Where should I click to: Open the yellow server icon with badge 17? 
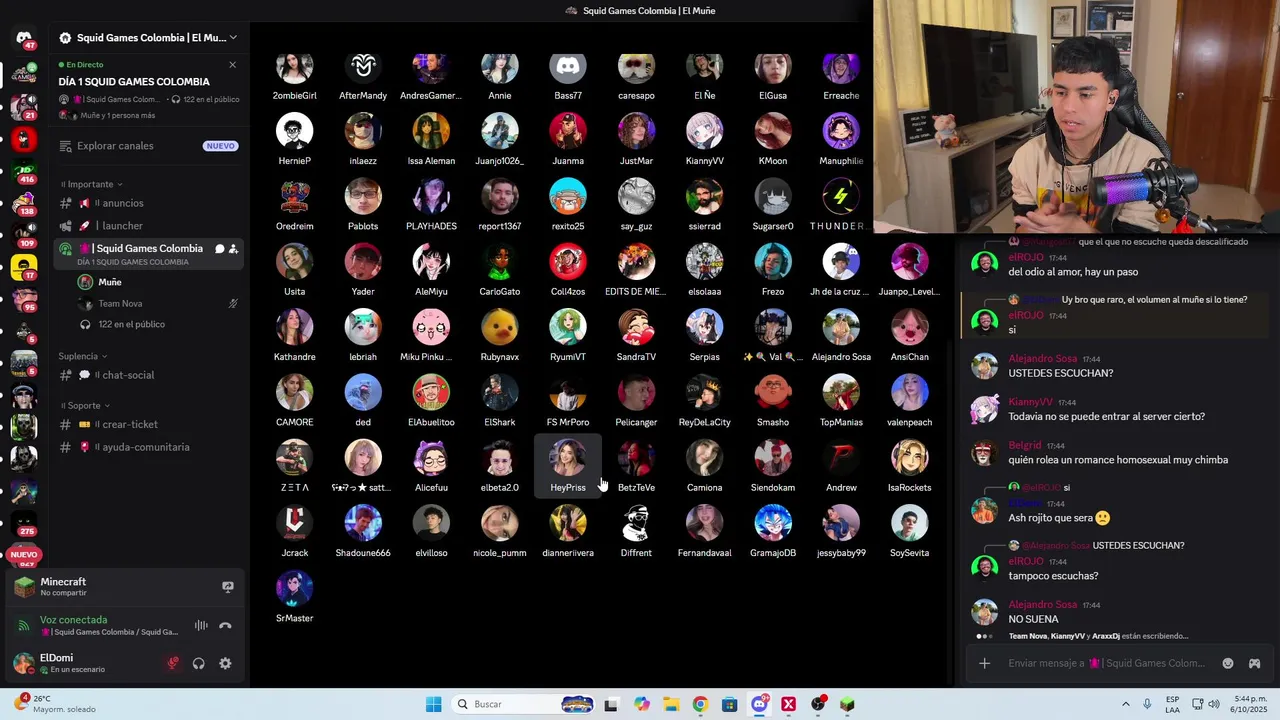(24, 267)
